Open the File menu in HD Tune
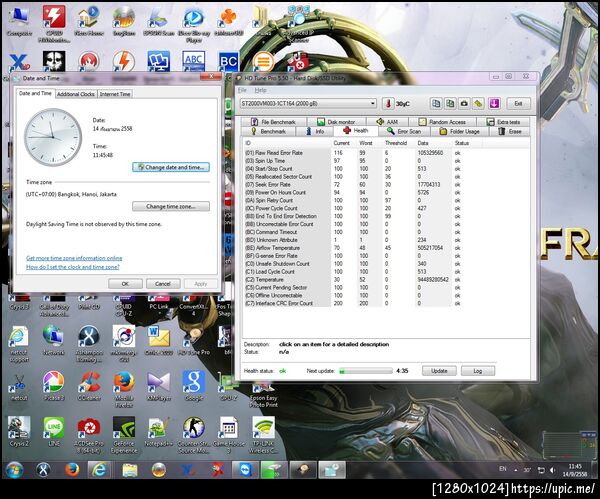The image size is (600, 499). coord(242,90)
